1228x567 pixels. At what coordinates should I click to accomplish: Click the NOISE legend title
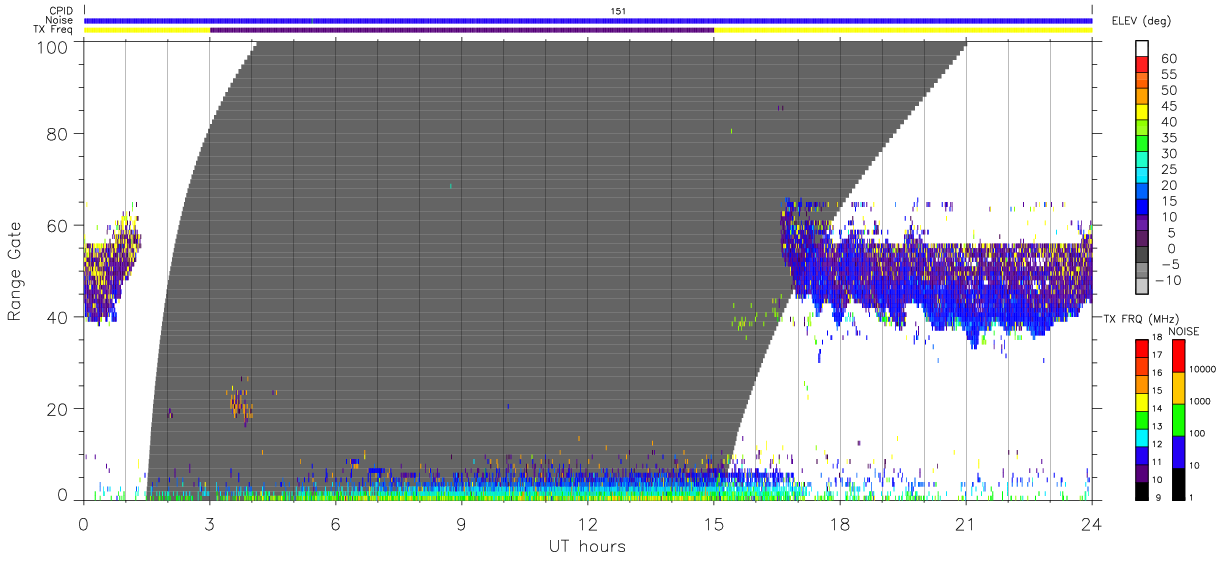click(x=1184, y=331)
